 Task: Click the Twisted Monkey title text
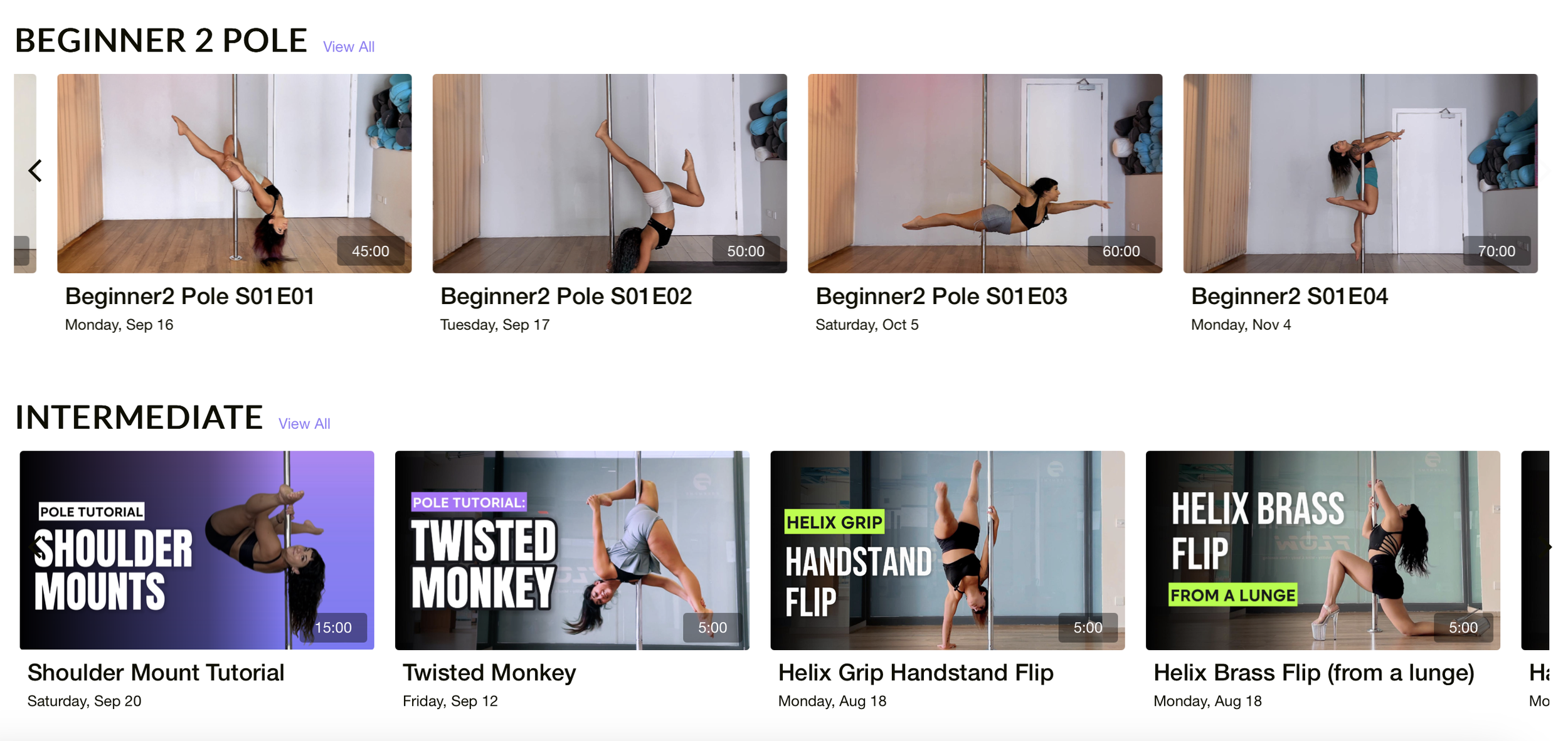[x=489, y=673]
